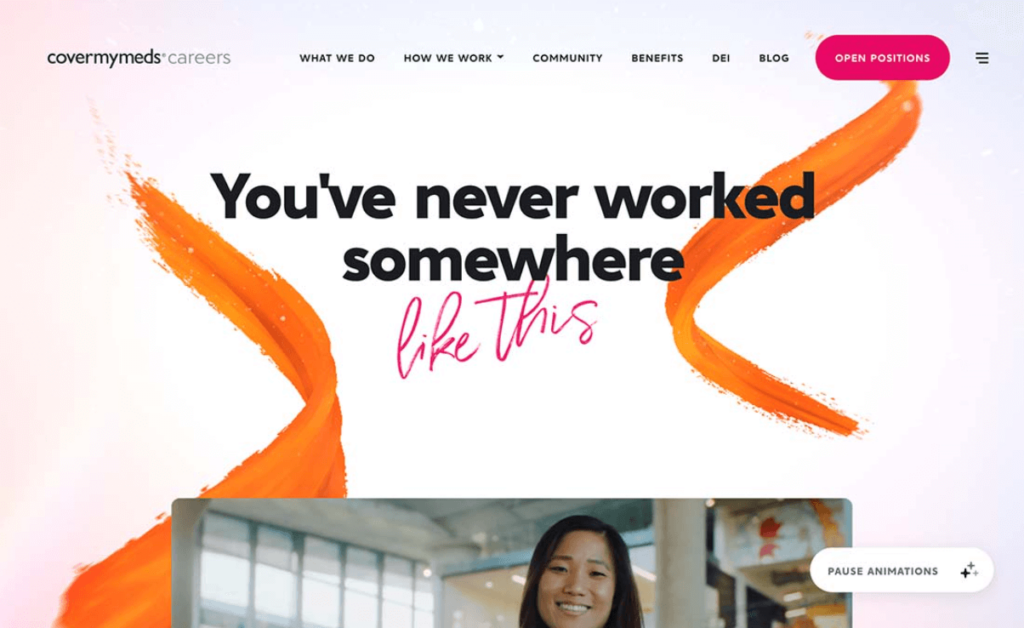The width and height of the screenshot is (1024, 628).
Task: Click the word 'somewhere' in the headline
Action: tap(513, 260)
